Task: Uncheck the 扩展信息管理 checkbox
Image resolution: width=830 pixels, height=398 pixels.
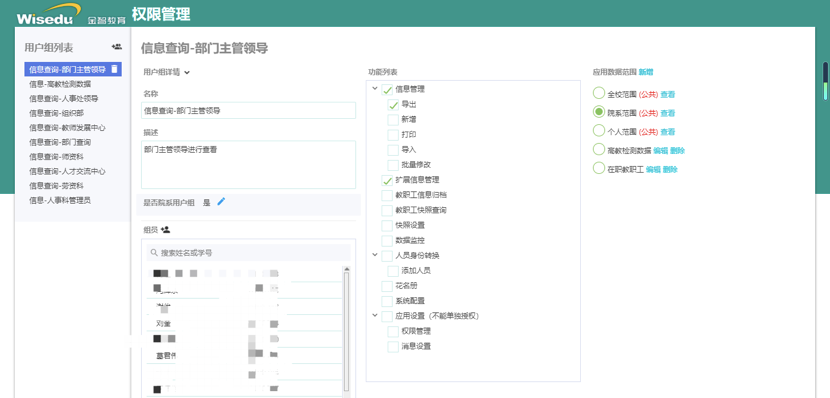Action: point(387,180)
